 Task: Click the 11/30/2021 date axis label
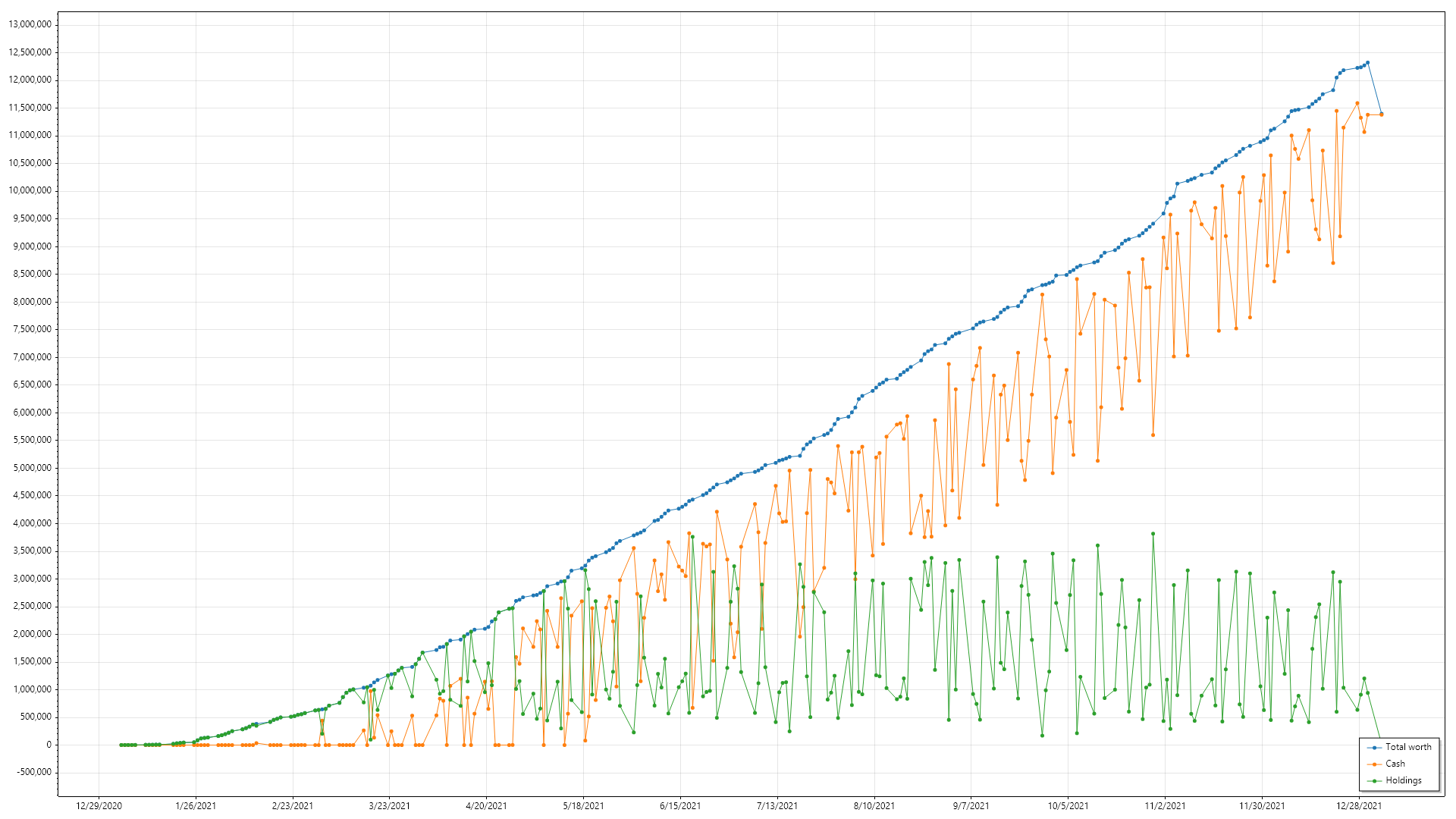(x=1262, y=806)
